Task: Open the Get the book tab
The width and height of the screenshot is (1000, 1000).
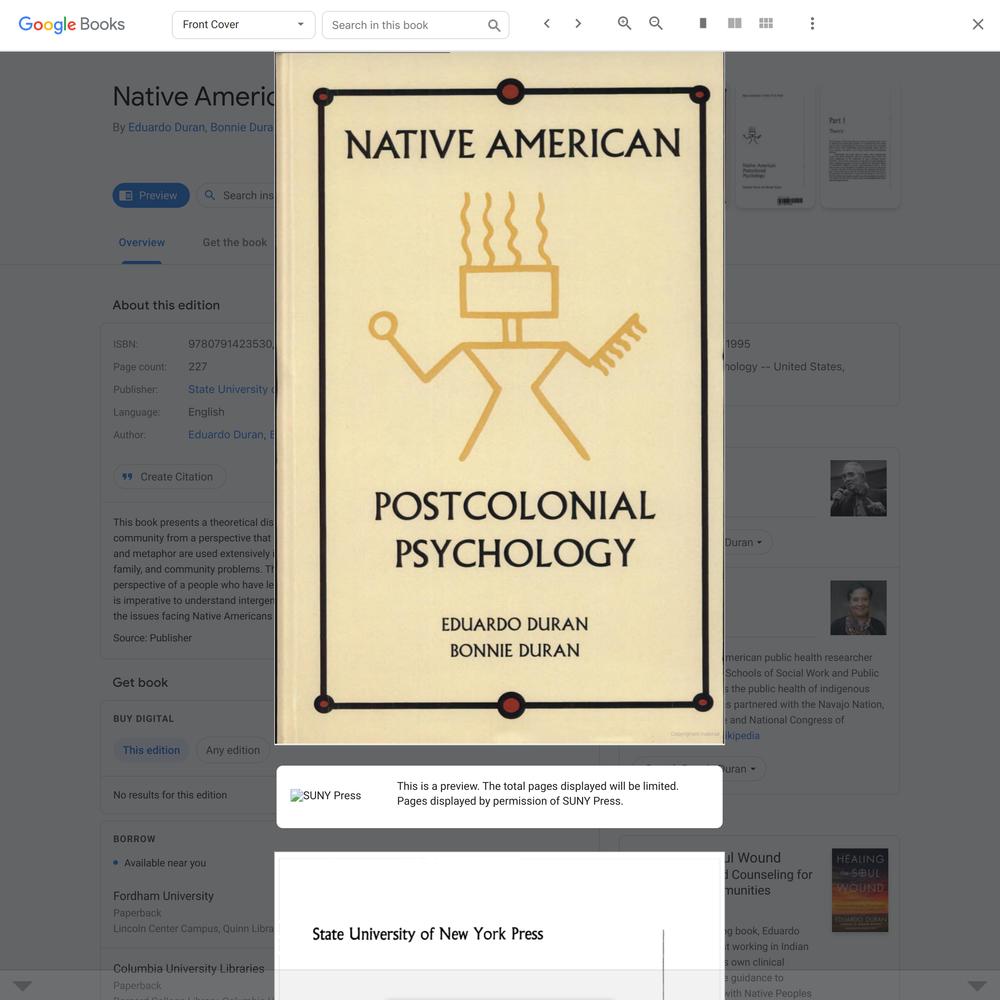Action: (x=235, y=242)
